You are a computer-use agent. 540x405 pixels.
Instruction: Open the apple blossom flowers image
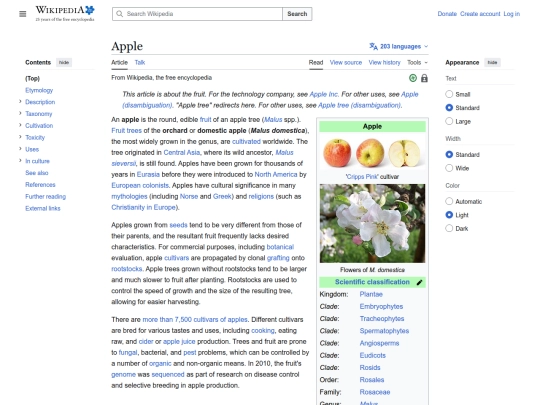pos(372,224)
